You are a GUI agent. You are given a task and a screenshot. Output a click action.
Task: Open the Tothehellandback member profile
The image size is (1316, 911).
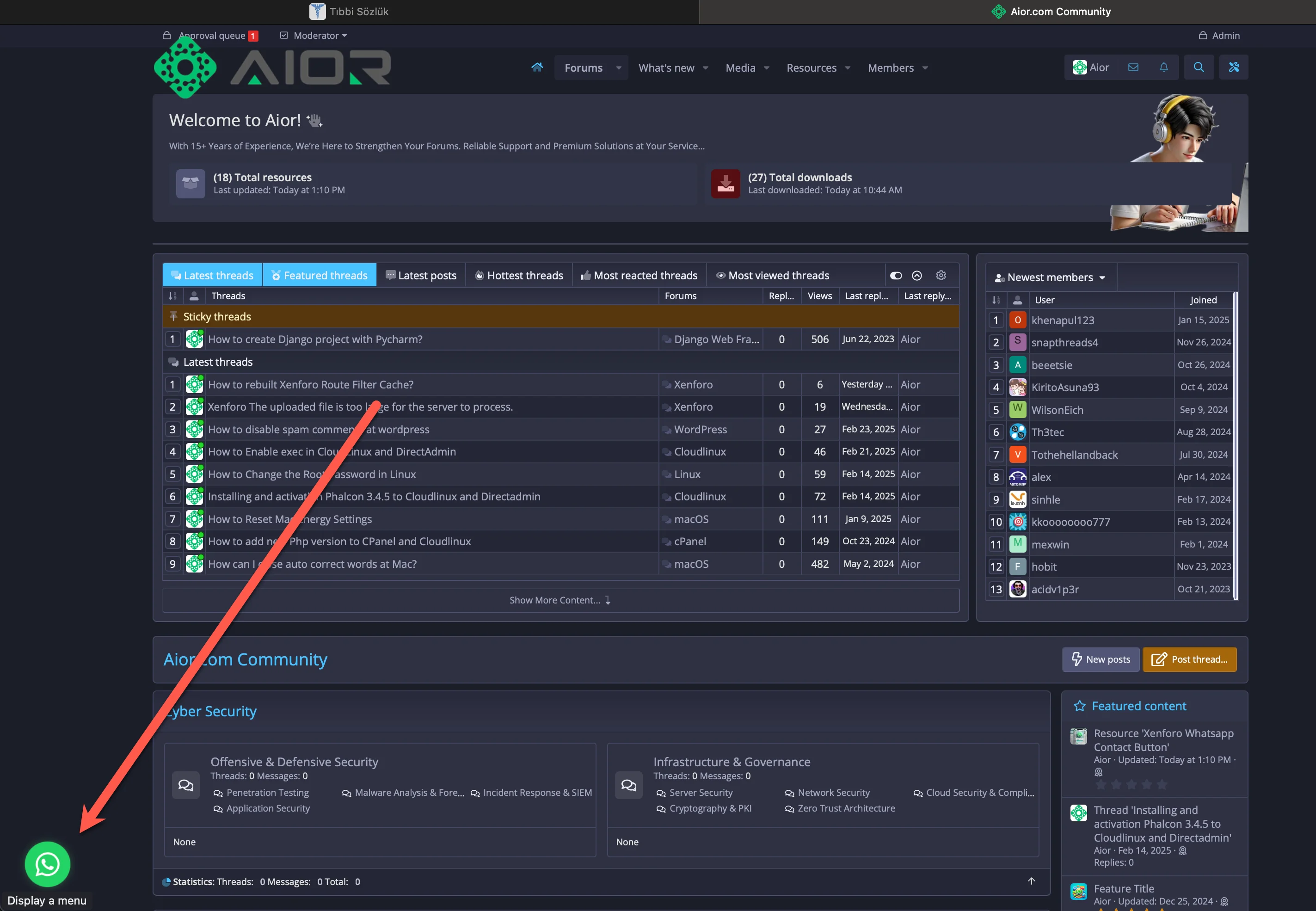[x=1074, y=455]
